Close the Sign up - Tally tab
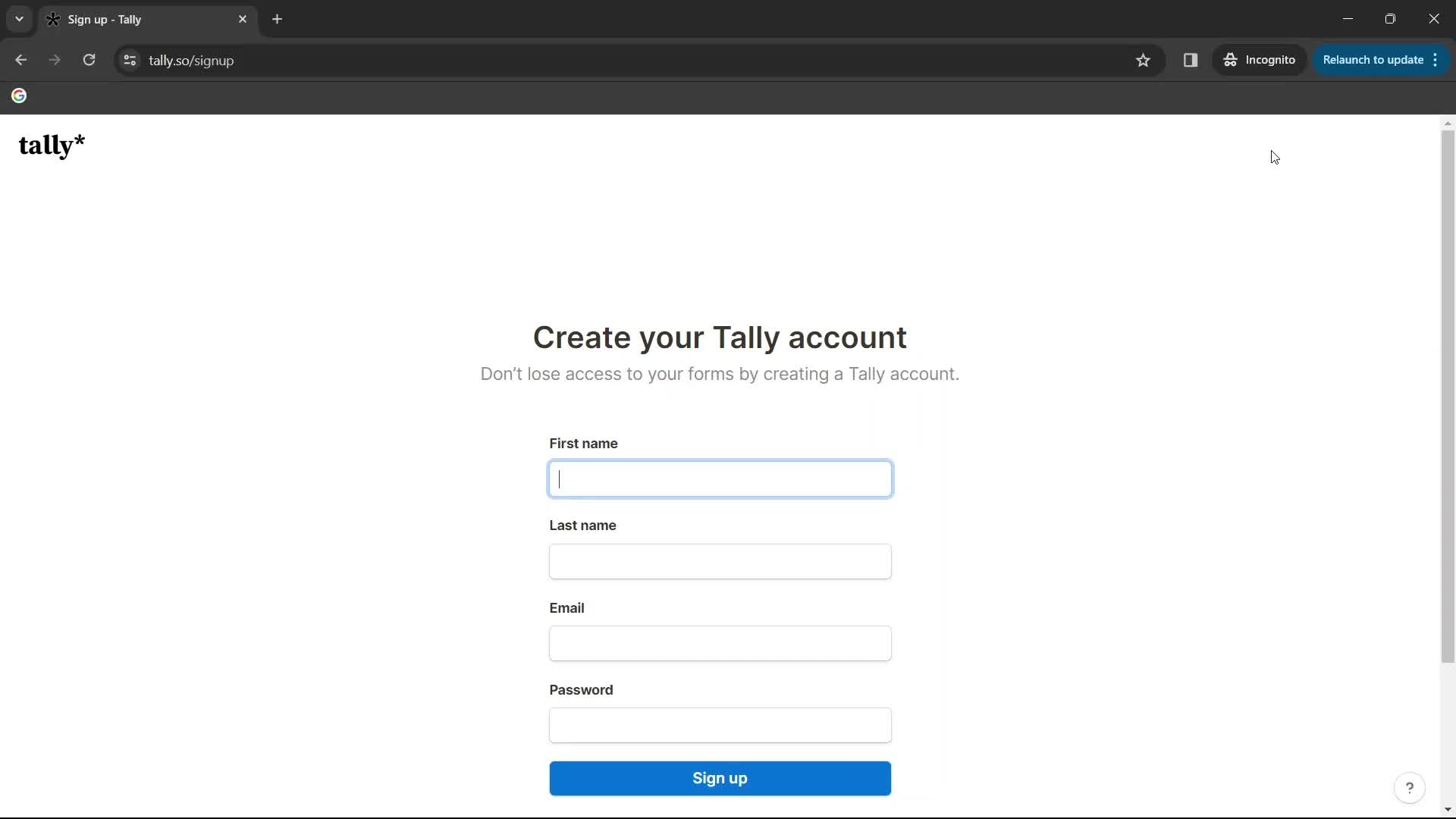 click(x=243, y=19)
